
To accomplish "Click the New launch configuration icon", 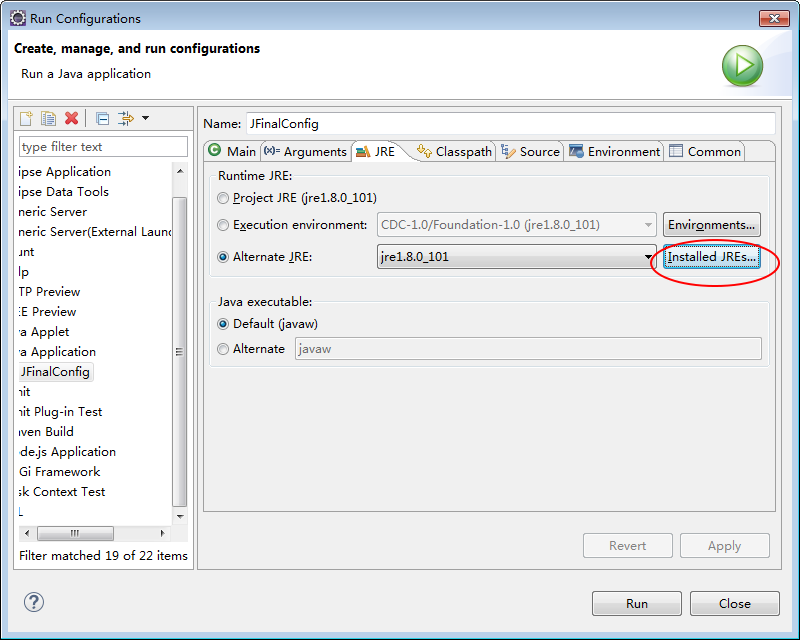I will pos(26,118).
